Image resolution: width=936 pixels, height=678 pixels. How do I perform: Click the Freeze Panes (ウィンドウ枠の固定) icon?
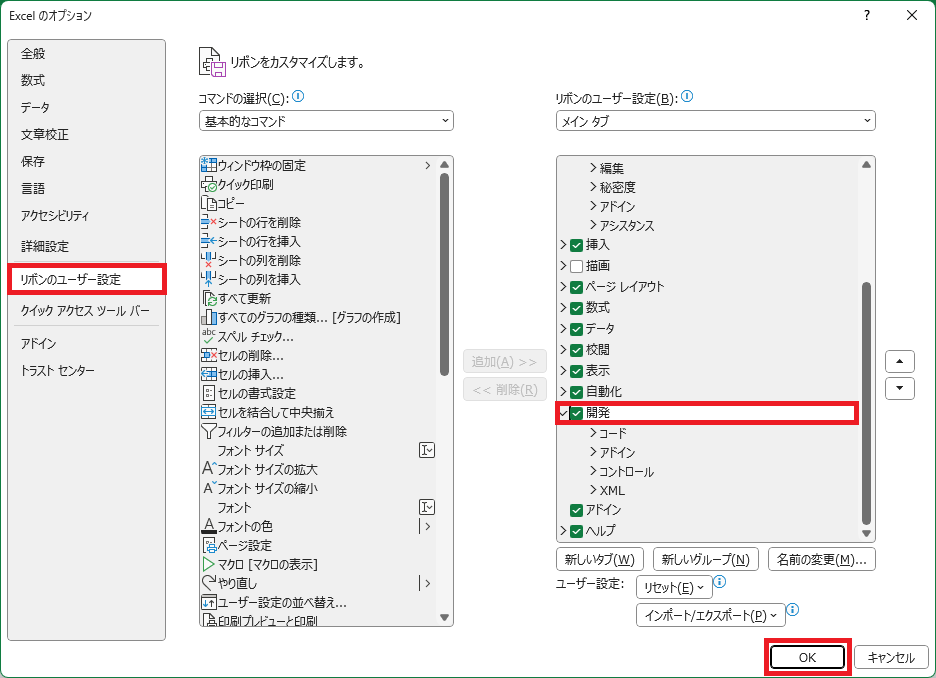point(209,166)
